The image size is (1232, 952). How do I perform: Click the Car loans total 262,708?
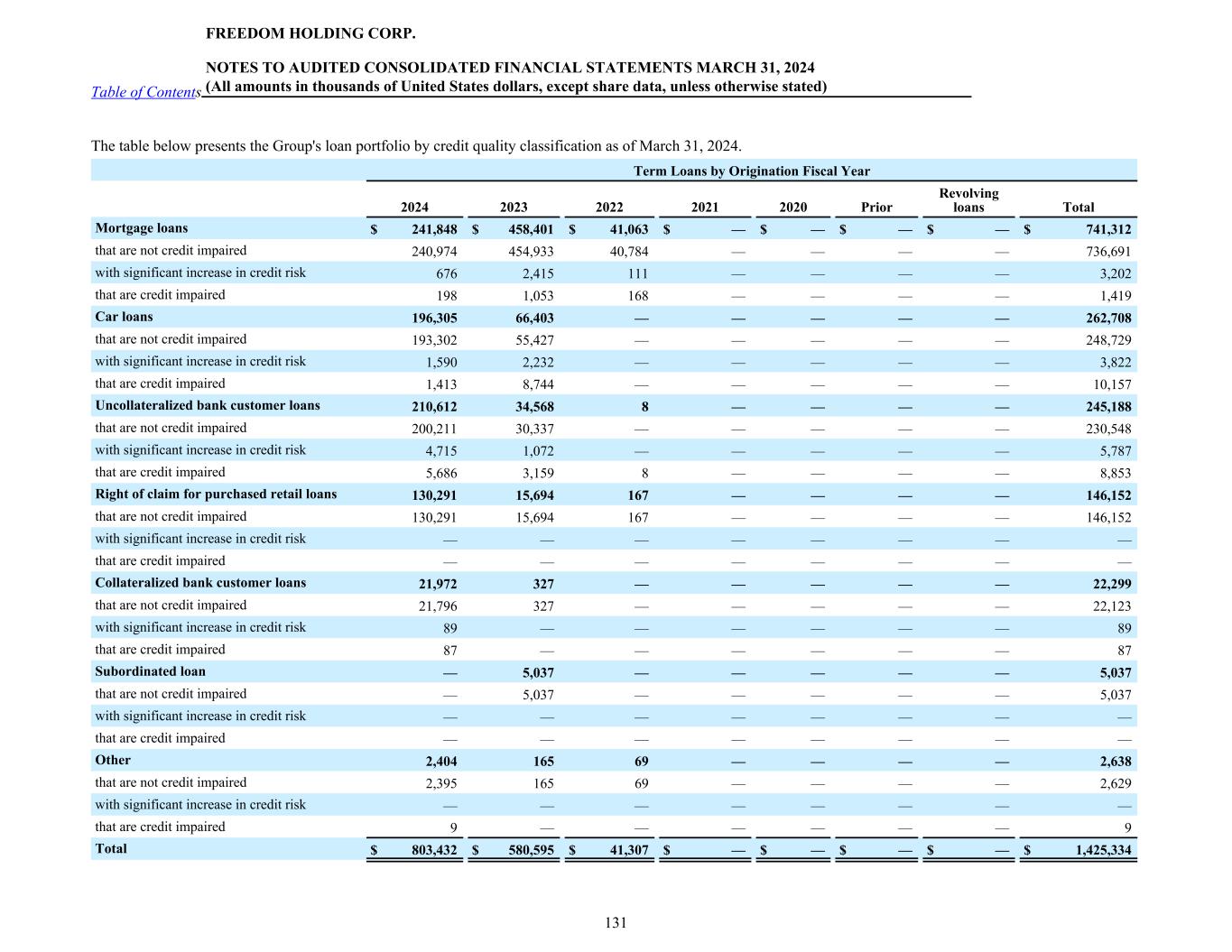coord(1107,319)
